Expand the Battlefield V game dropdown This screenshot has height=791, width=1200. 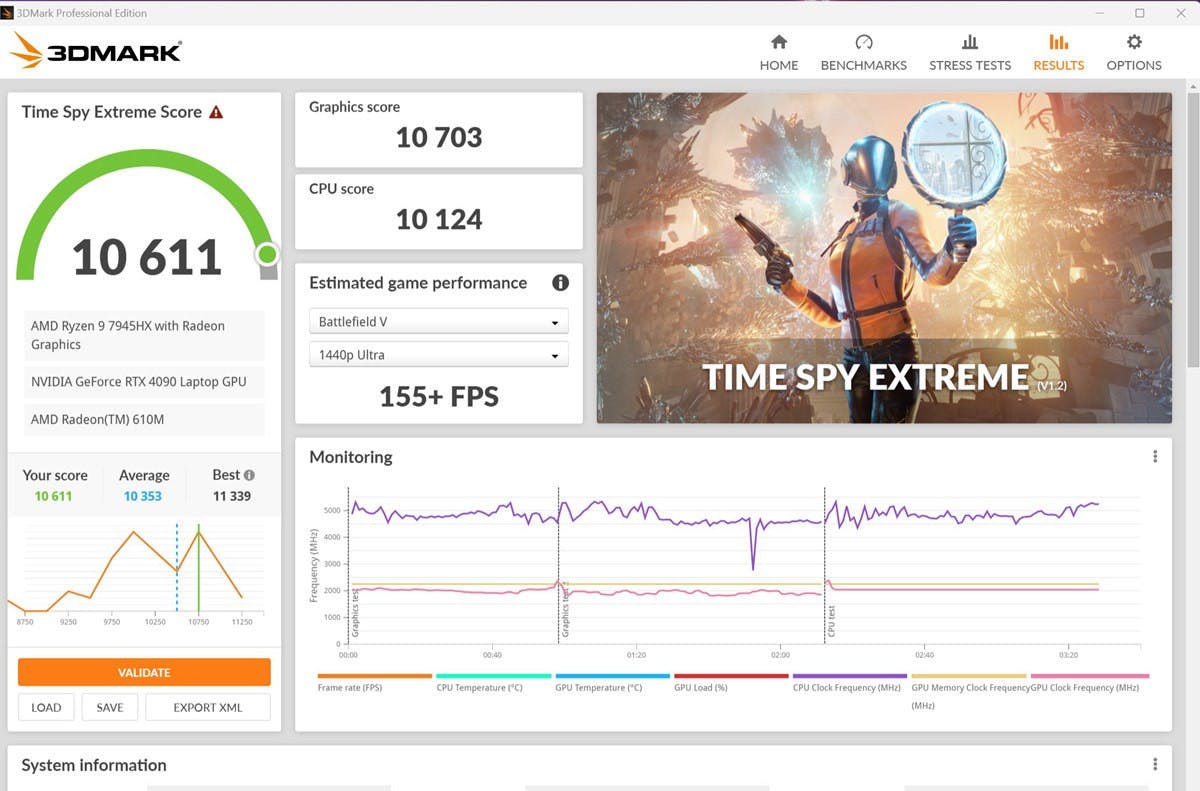(439, 322)
